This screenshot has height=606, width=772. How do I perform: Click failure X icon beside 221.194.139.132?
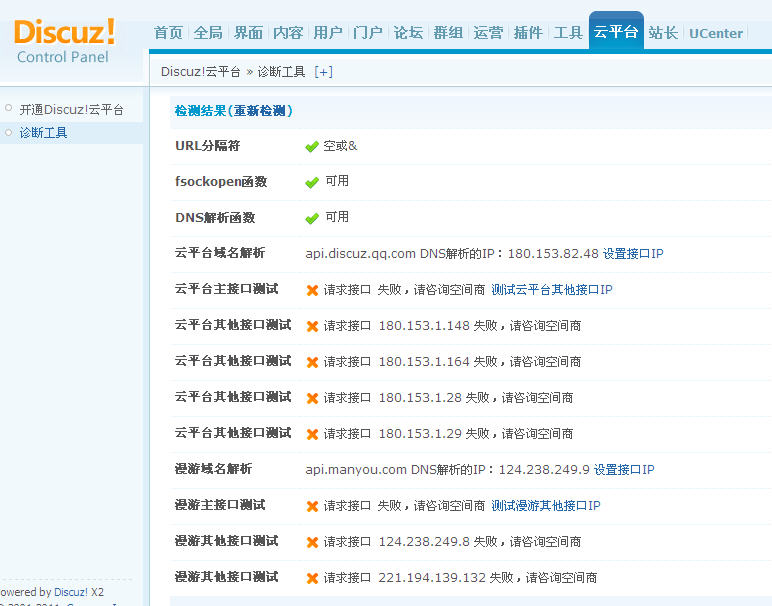(x=312, y=578)
